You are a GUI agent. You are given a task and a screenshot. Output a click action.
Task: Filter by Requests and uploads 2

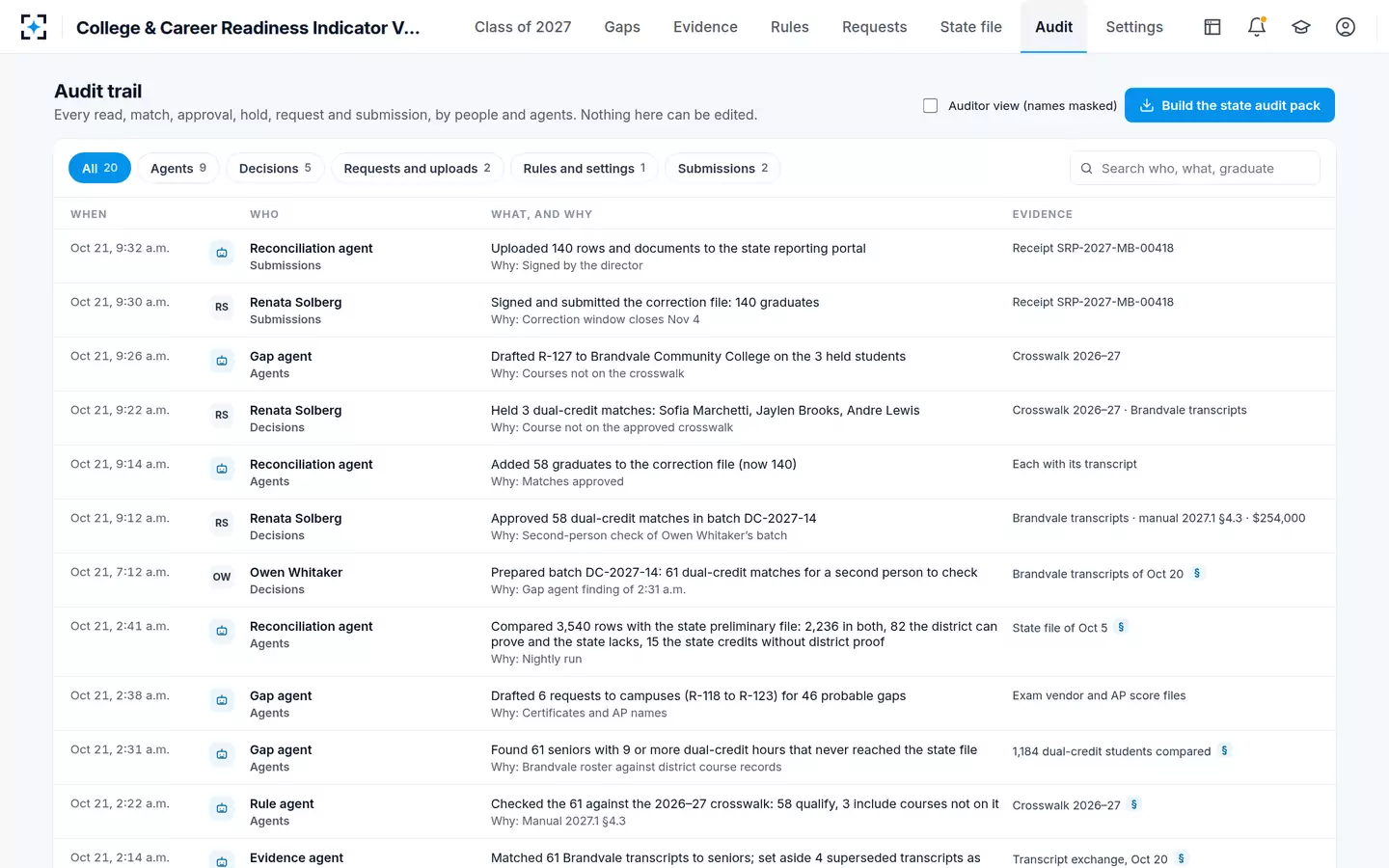[417, 168]
